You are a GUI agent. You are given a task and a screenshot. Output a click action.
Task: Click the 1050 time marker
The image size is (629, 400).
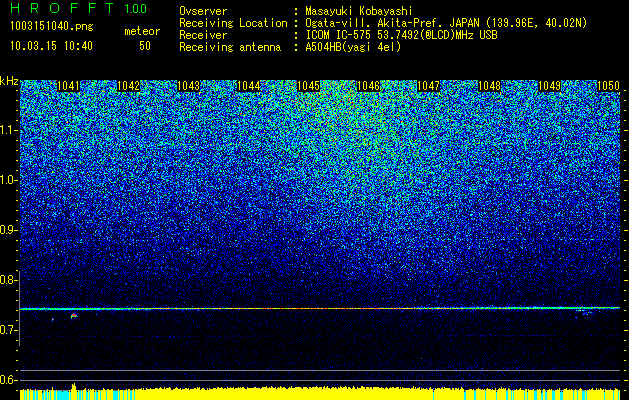point(609,86)
